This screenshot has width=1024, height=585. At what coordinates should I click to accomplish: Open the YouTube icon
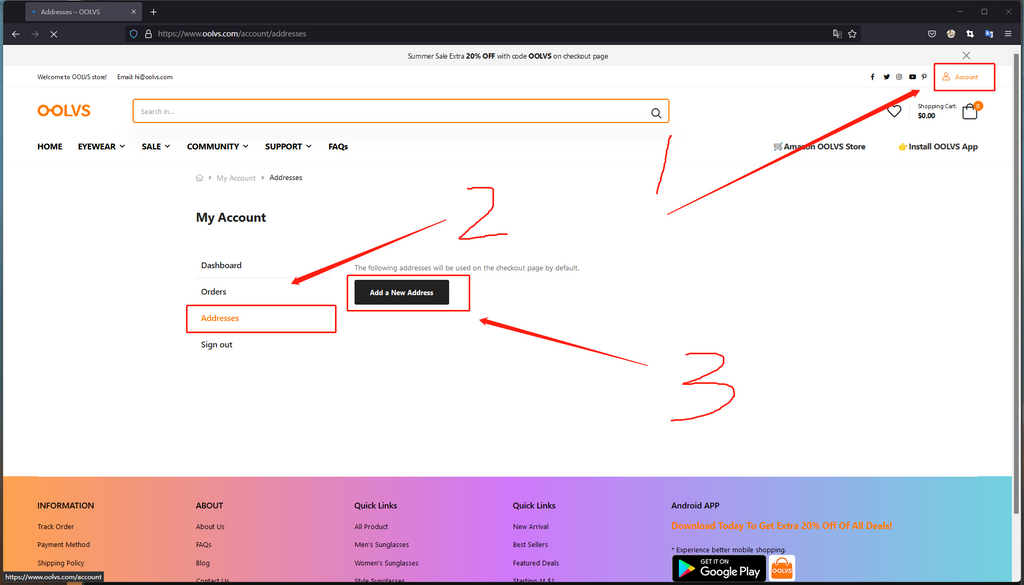pyautogui.click(x=911, y=76)
